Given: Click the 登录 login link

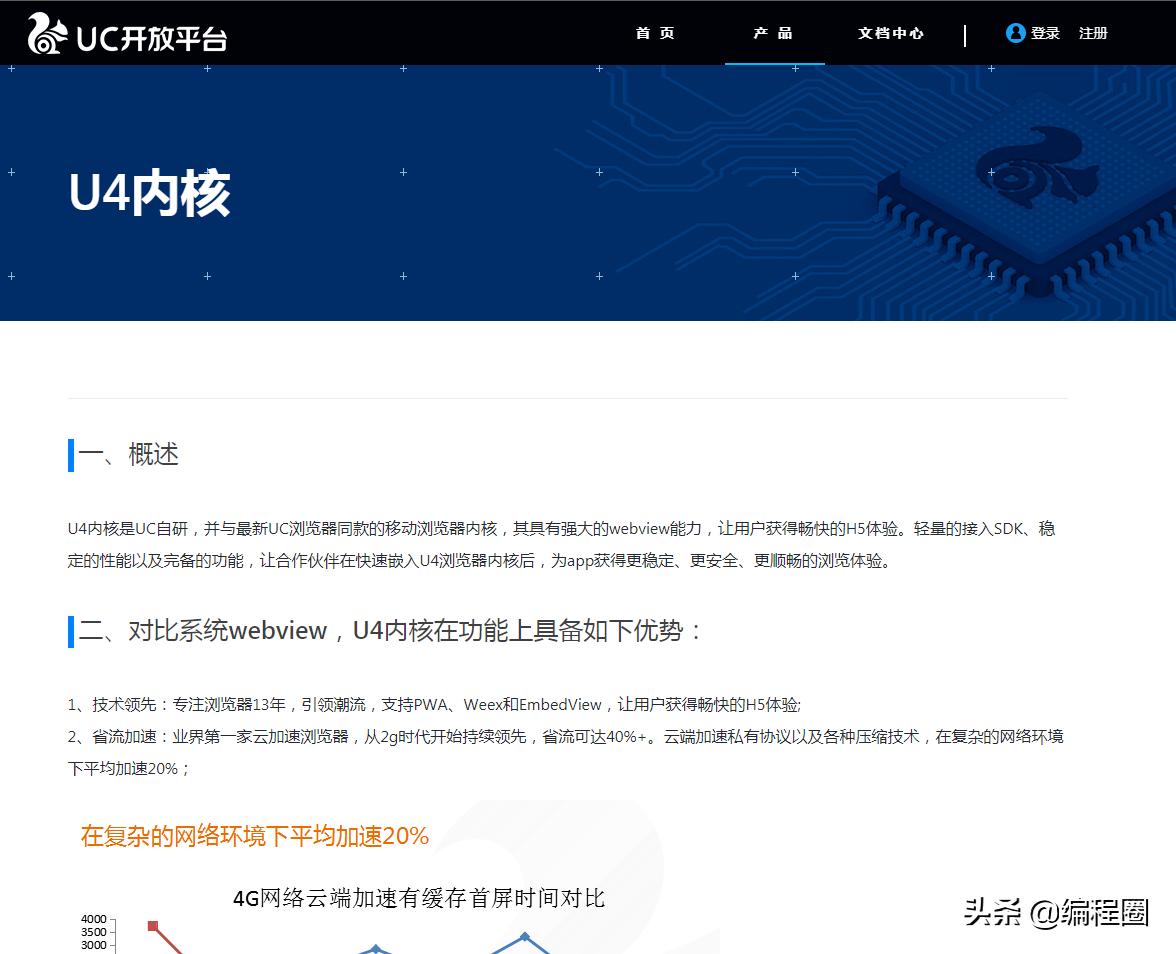Looking at the screenshot, I should click(1047, 33).
